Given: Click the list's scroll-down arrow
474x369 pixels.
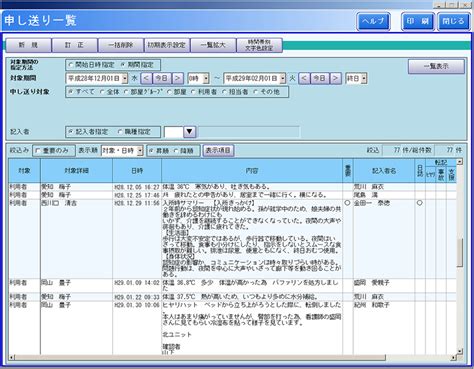Looking at the screenshot, I should pyautogui.click(x=460, y=351).
